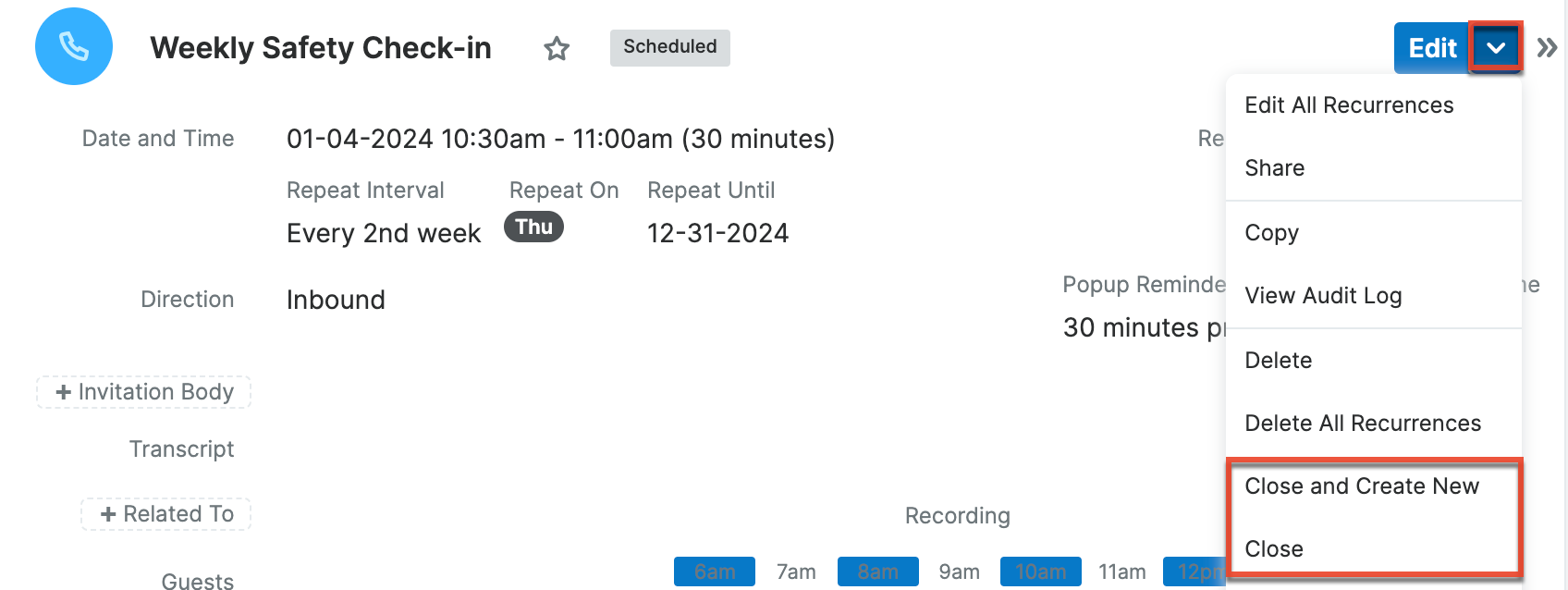Open View Audit Log menu item

1323,296
